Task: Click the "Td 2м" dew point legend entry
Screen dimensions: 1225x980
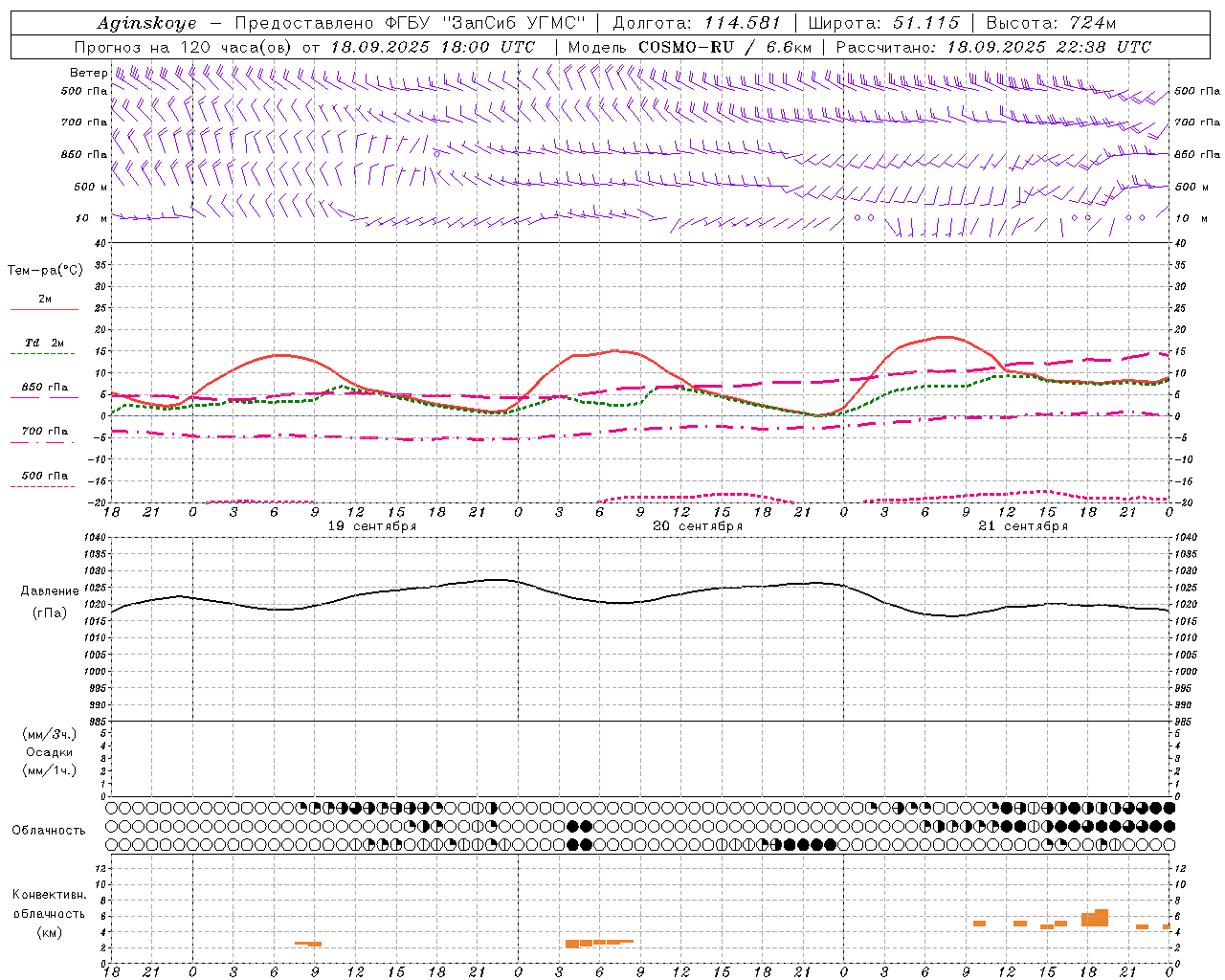Action: tap(45, 343)
